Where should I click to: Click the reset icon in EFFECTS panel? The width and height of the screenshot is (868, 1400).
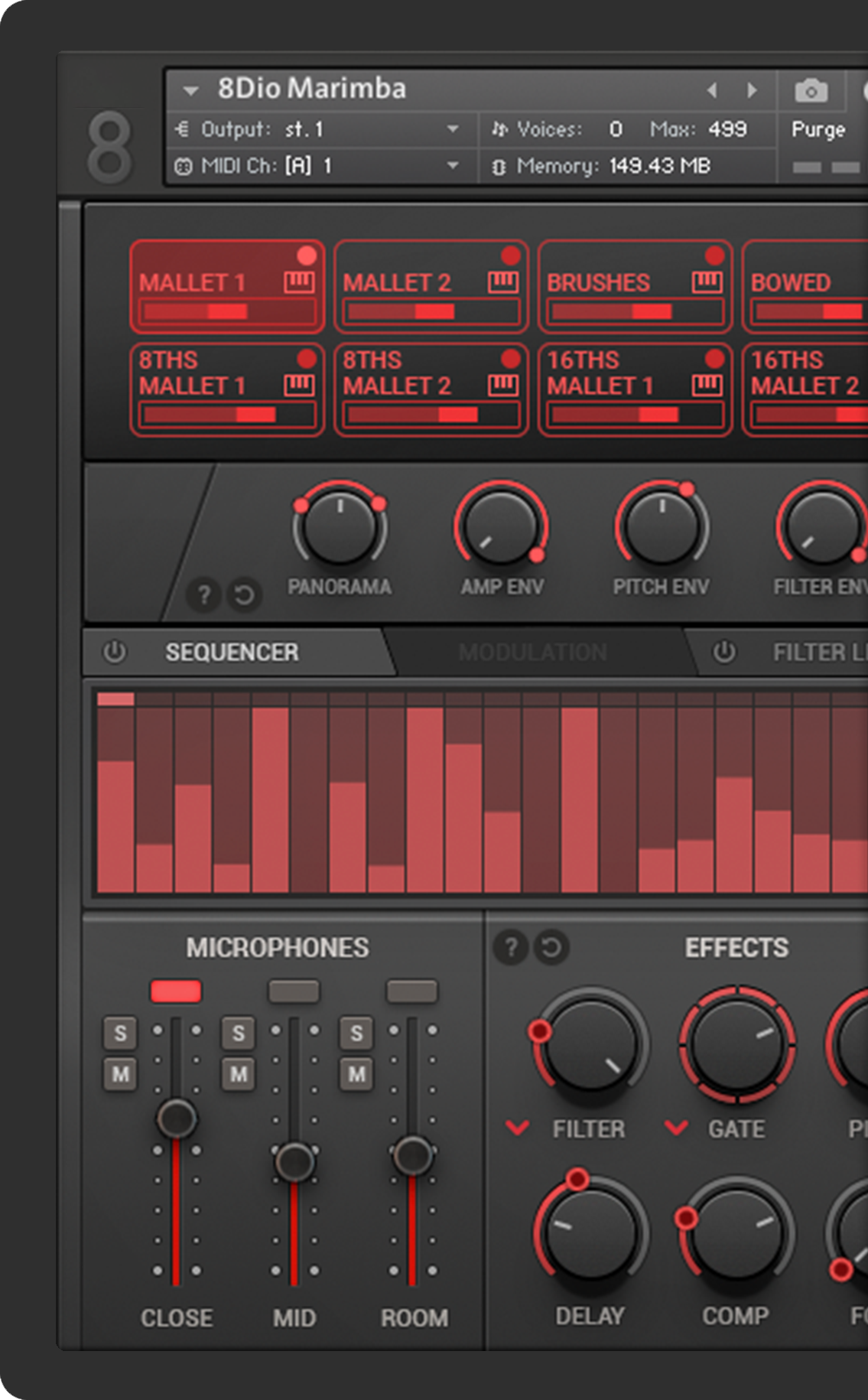coord(551,947)
